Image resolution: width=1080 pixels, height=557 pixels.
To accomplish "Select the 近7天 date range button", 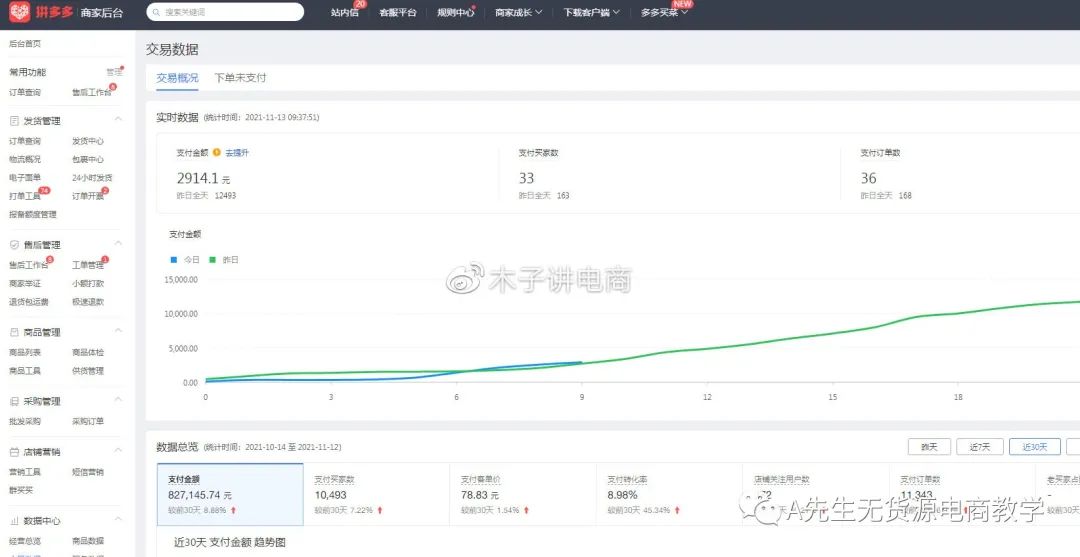I will click(979, 447).
